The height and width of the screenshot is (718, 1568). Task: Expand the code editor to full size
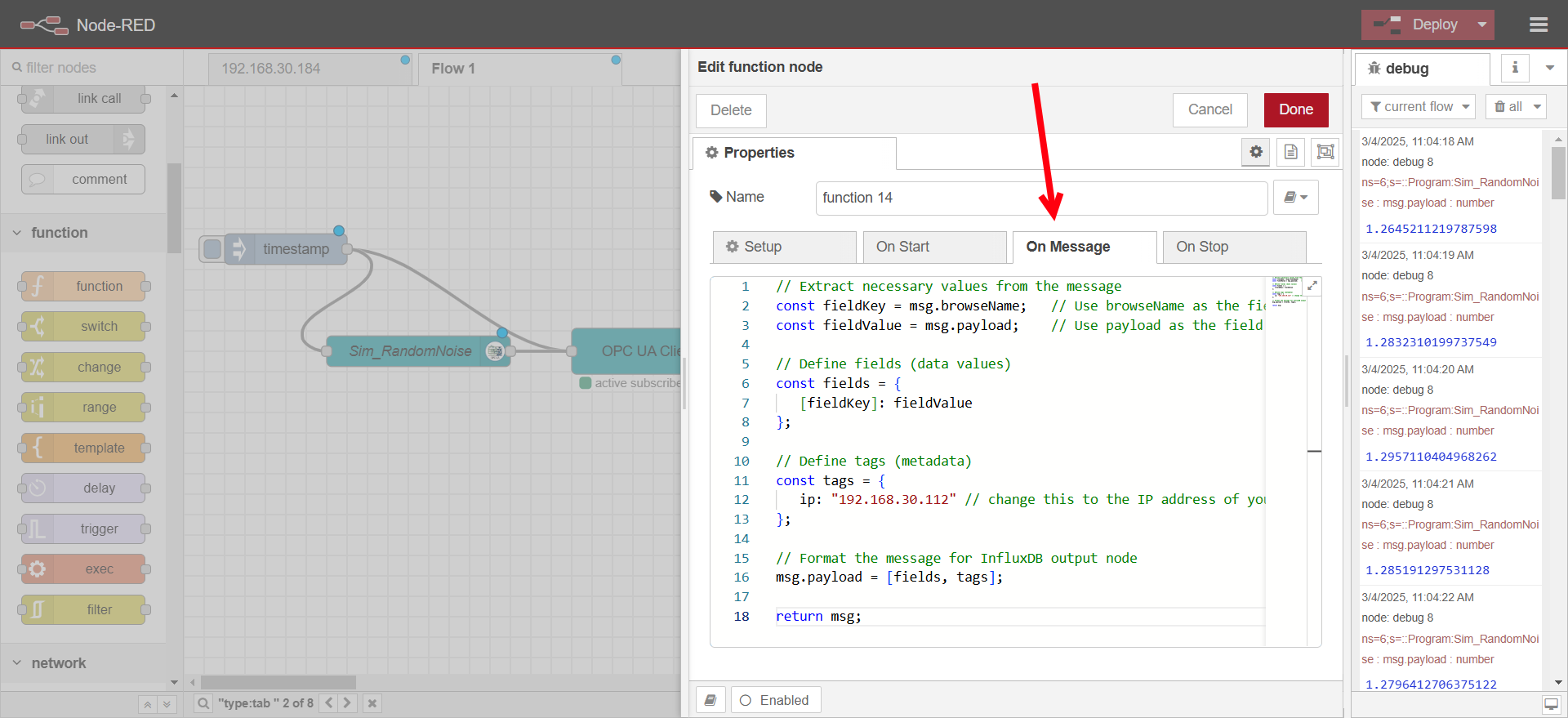pyautogui.click(x=1312, y=286)
